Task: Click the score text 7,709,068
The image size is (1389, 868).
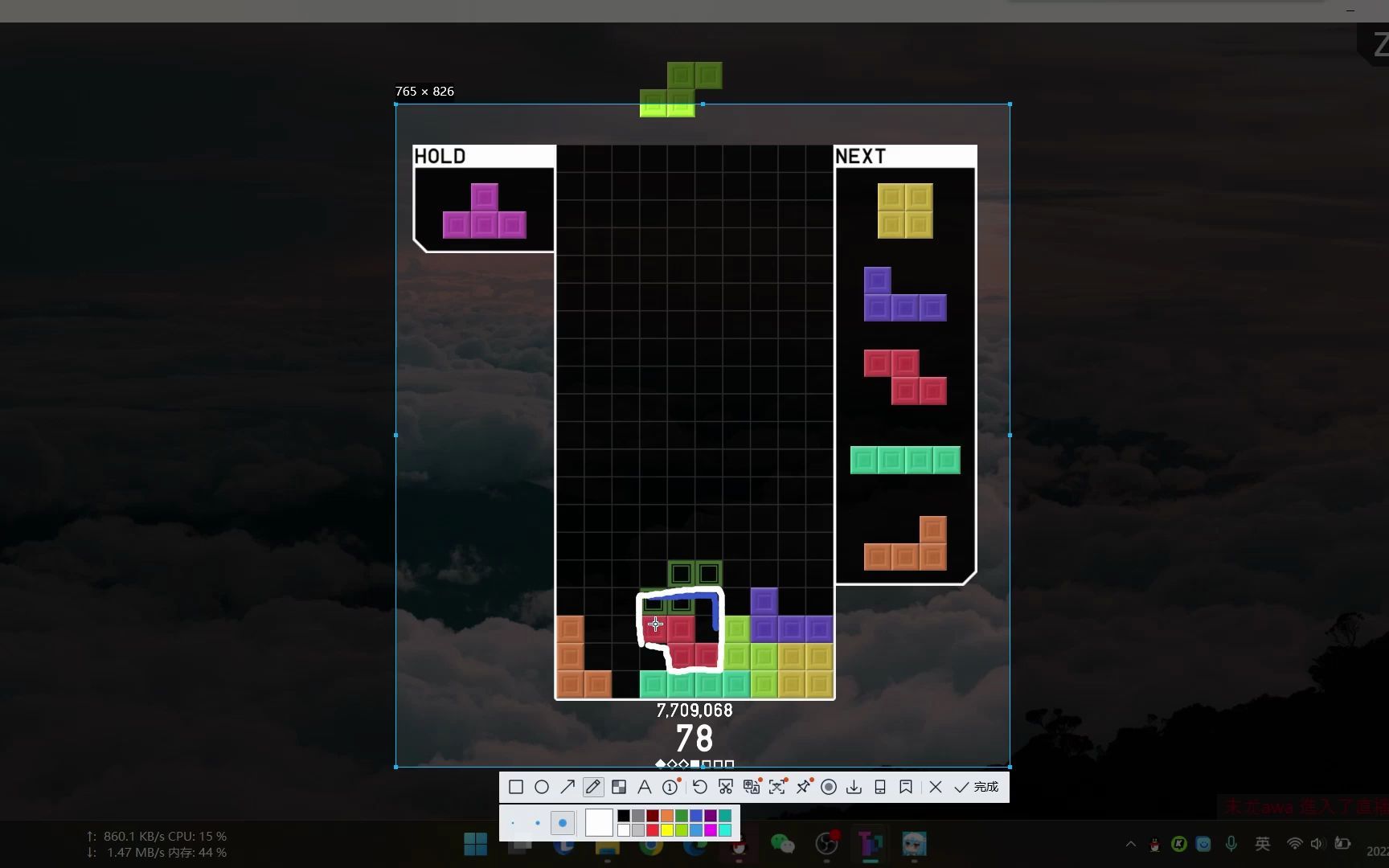Action: coord(694,710)
